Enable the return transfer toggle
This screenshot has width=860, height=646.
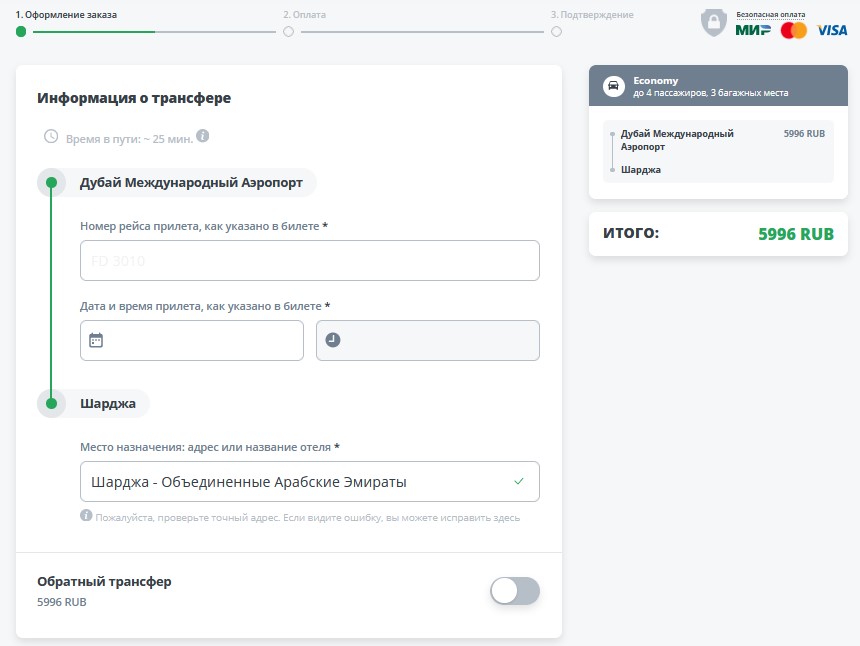515,591
